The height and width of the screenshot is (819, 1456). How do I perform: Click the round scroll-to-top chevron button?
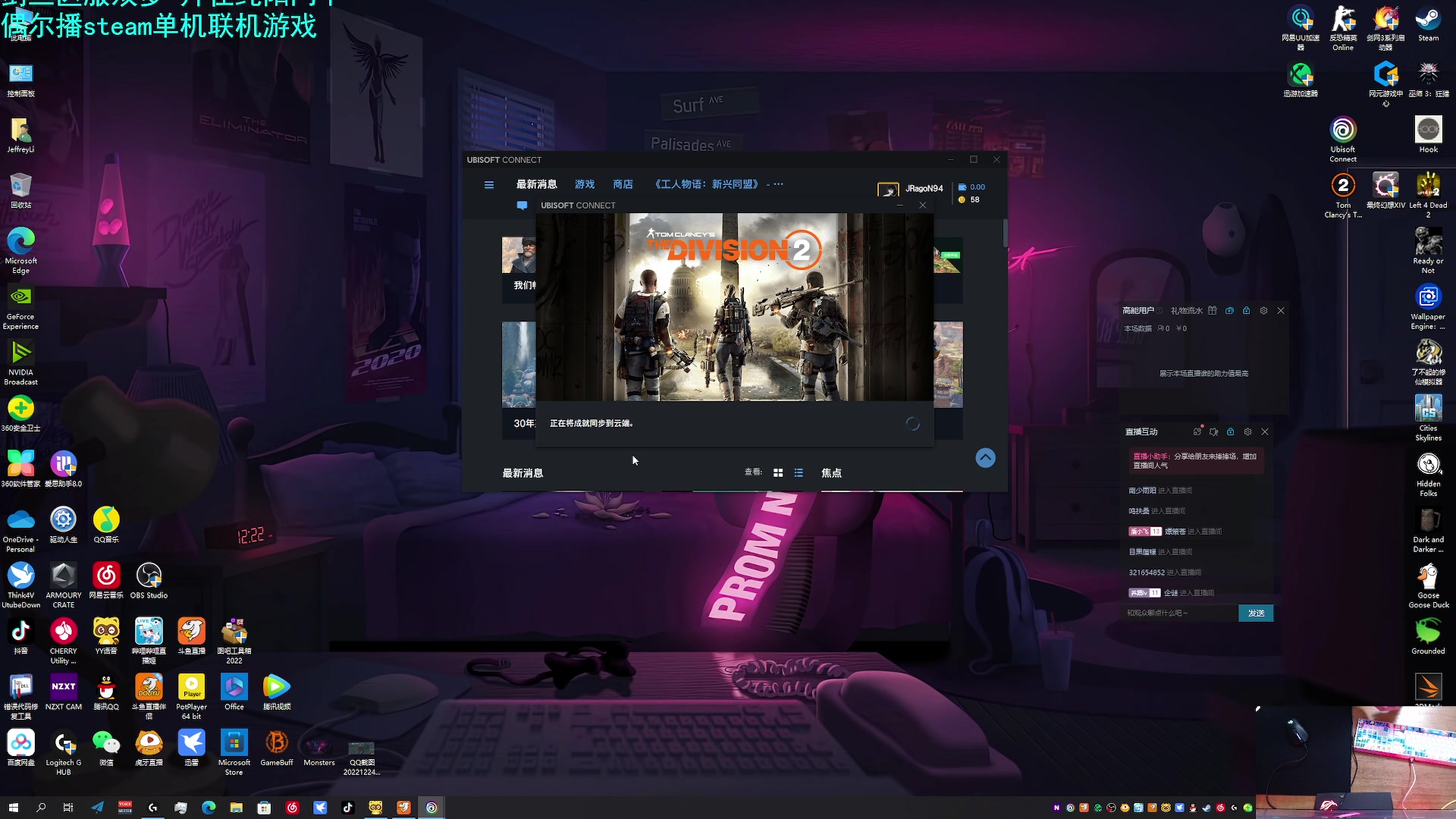pos(985,458)
